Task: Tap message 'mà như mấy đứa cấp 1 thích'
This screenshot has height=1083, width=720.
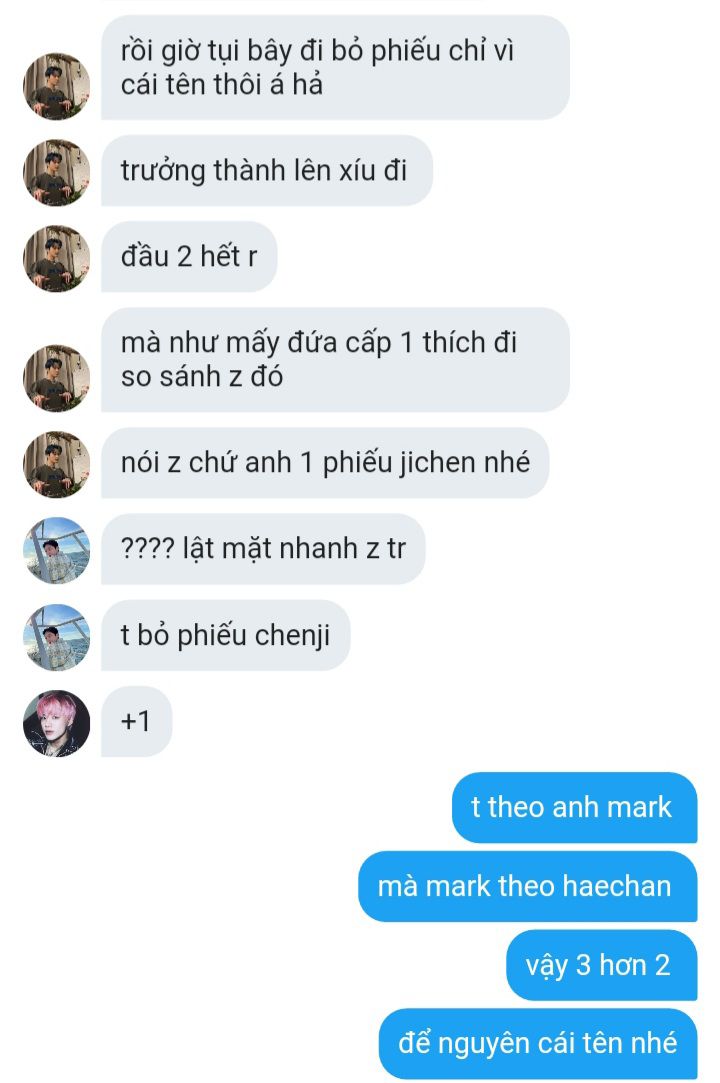Action: point(335,360)
